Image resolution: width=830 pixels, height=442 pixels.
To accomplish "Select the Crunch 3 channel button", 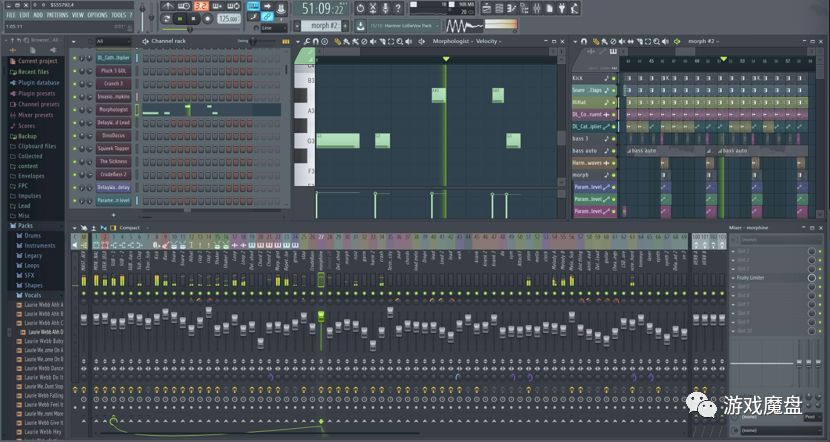I will pyautogui.click(x=114, y=84).
